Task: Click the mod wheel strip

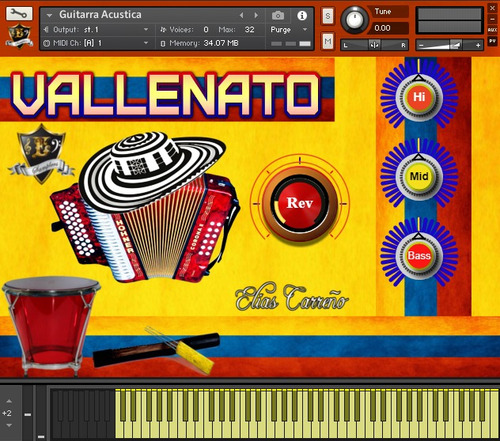Action: (x=41, y=412)
